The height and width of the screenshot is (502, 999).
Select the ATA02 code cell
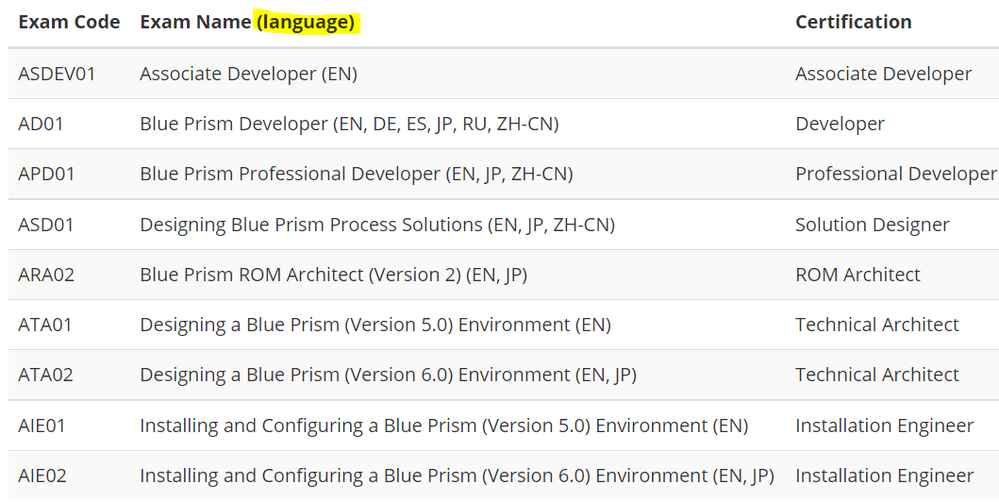(46, 374)
